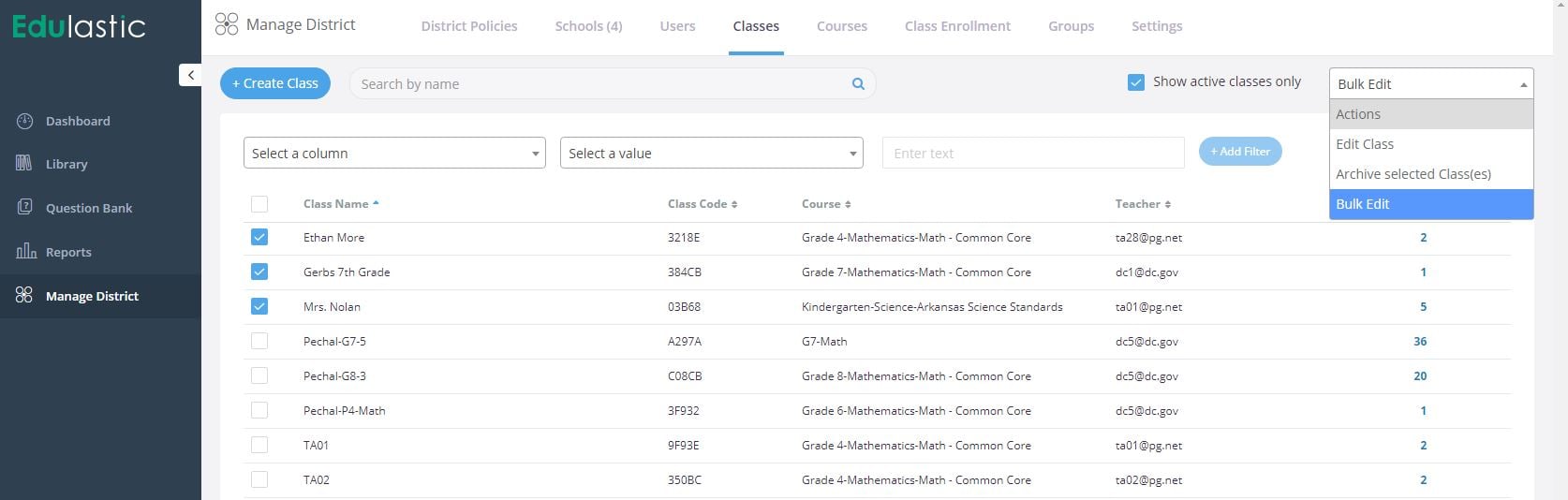Click the Add Filter button

(x=1240, y=152)
